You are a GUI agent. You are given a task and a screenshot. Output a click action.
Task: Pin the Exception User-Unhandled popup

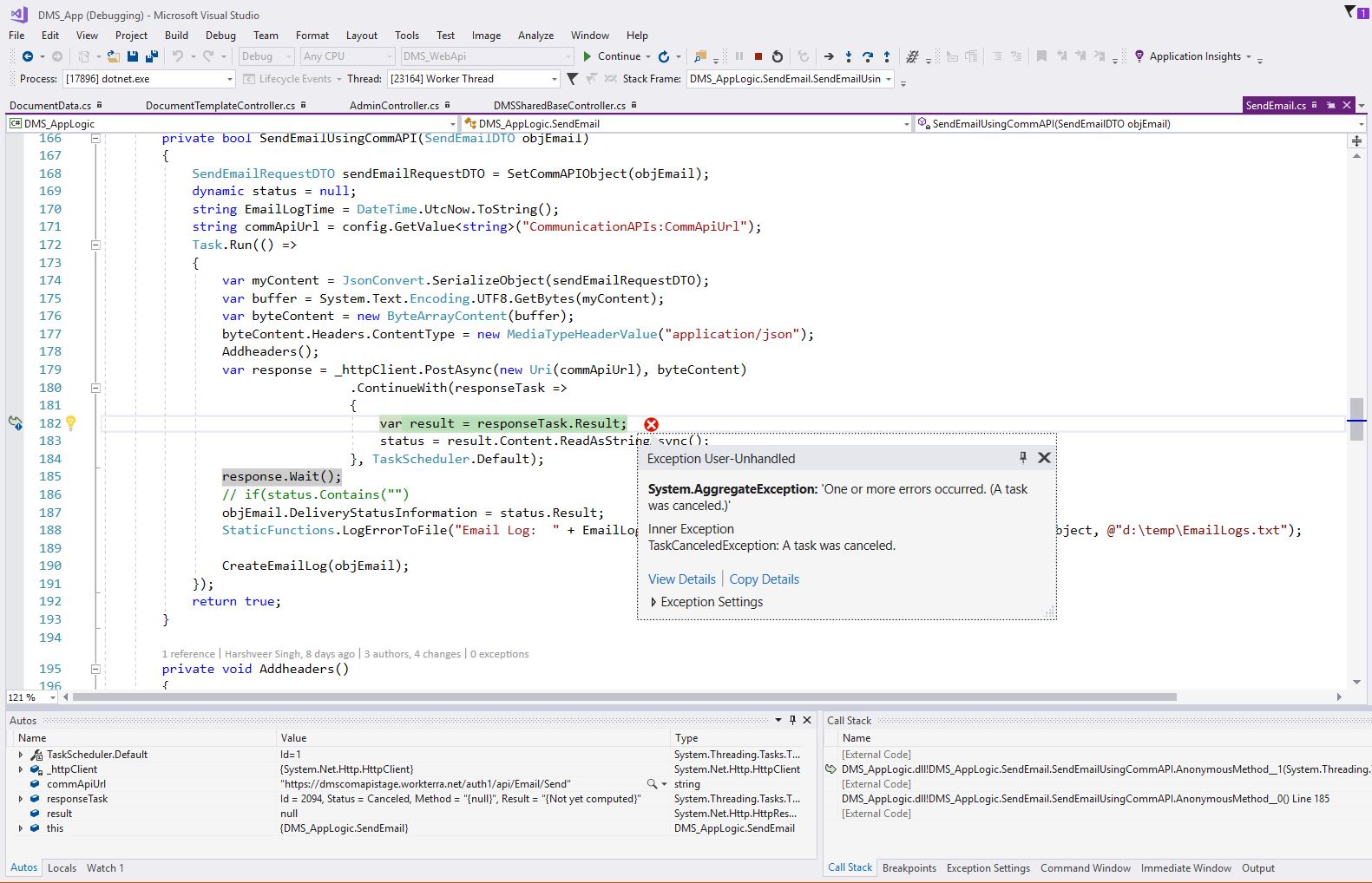1022,458
